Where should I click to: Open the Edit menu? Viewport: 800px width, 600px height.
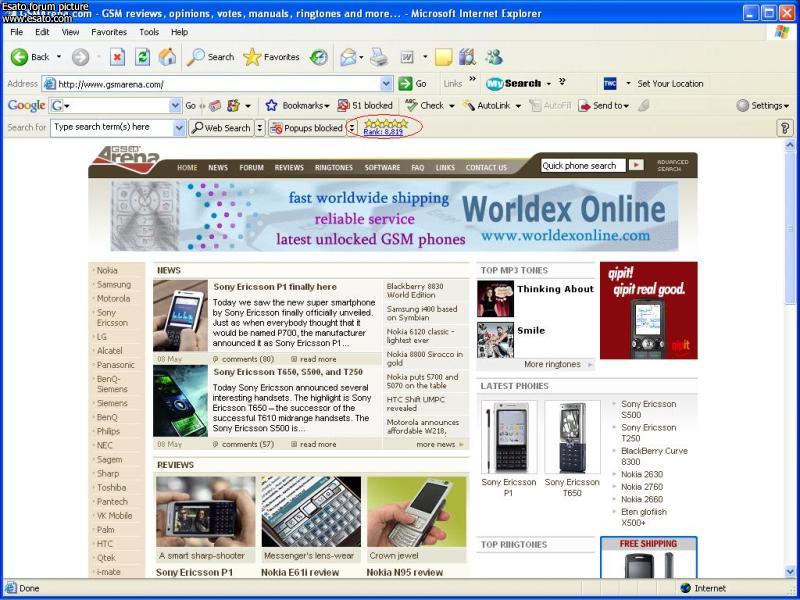click(42, 32)
